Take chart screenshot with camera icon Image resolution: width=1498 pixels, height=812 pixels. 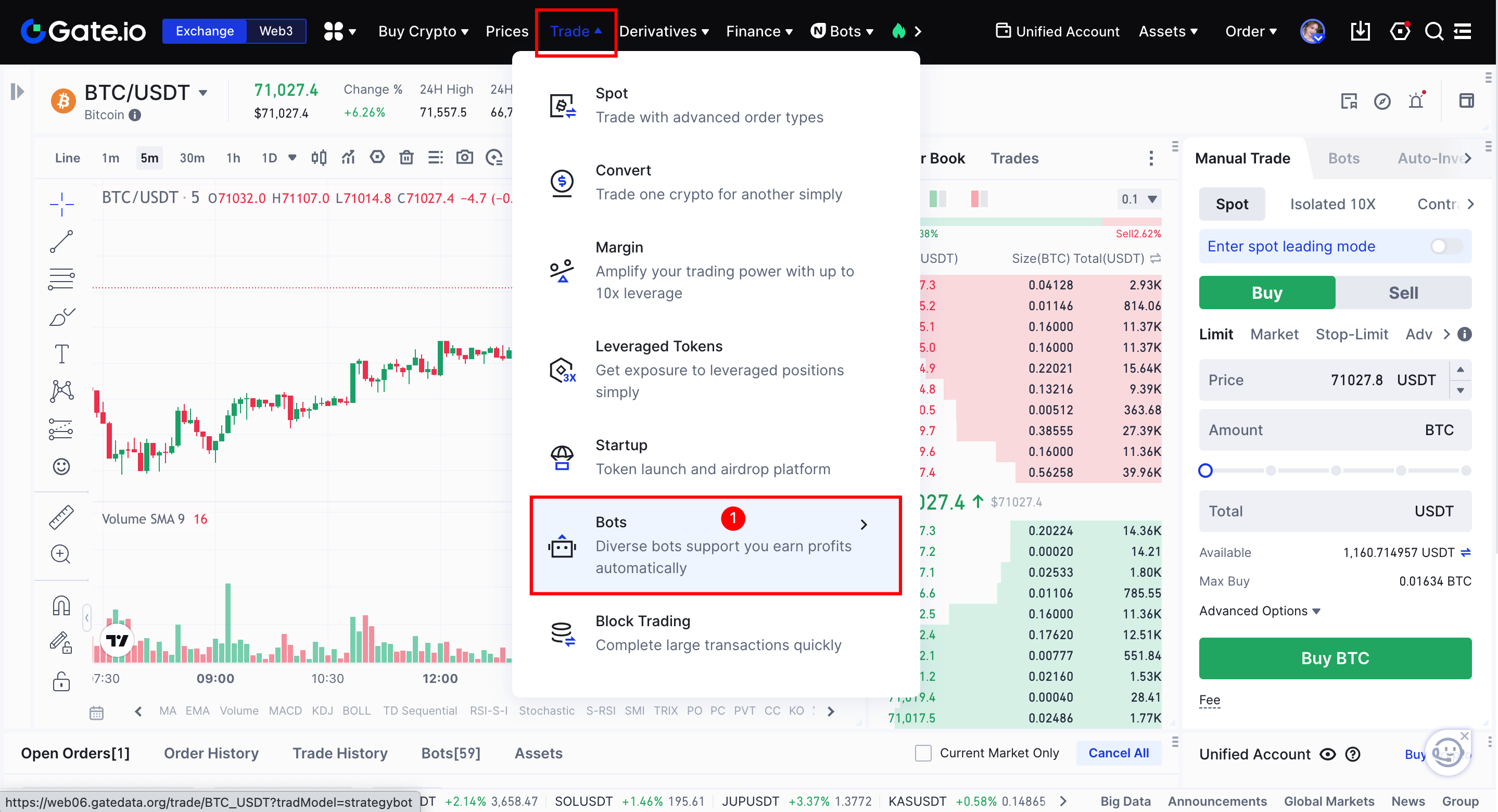[x=464, y=158]
